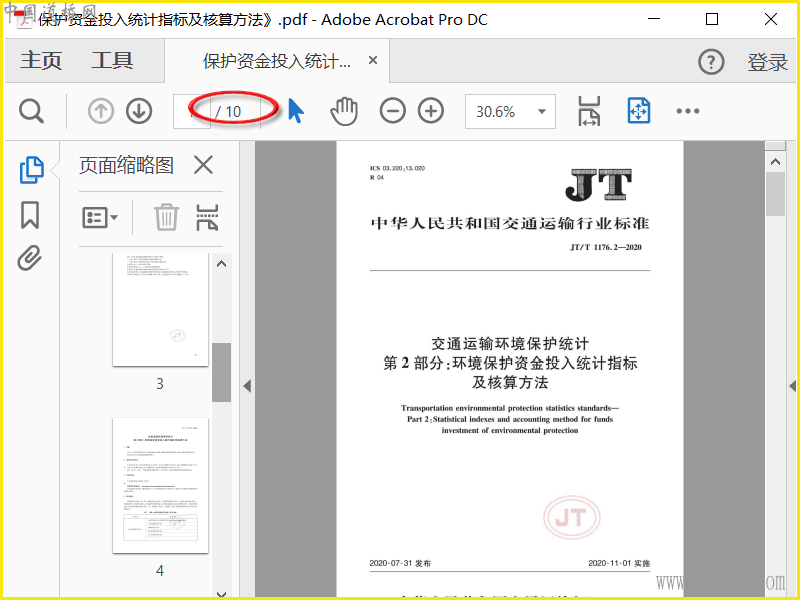The width and height of the screenshot is (800, 600).
Task: Activate the hand pan tool
Action: pos(344,111)
